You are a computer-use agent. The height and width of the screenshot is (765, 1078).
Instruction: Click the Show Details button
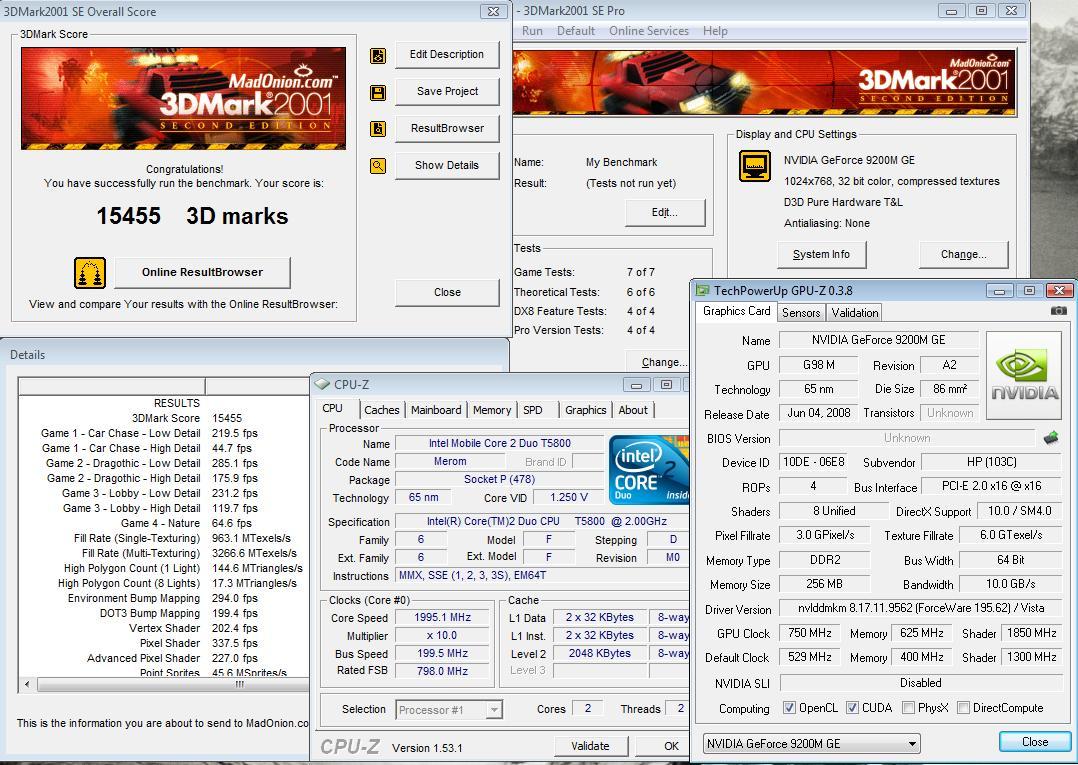coord(447,166)
